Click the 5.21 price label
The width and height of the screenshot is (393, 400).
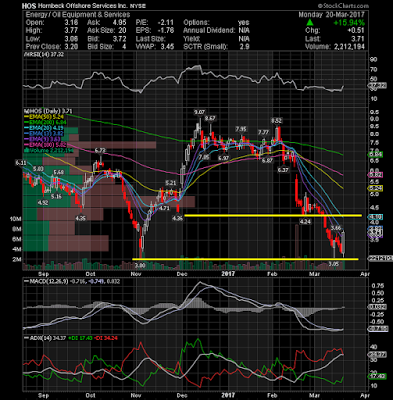point(170,183)
